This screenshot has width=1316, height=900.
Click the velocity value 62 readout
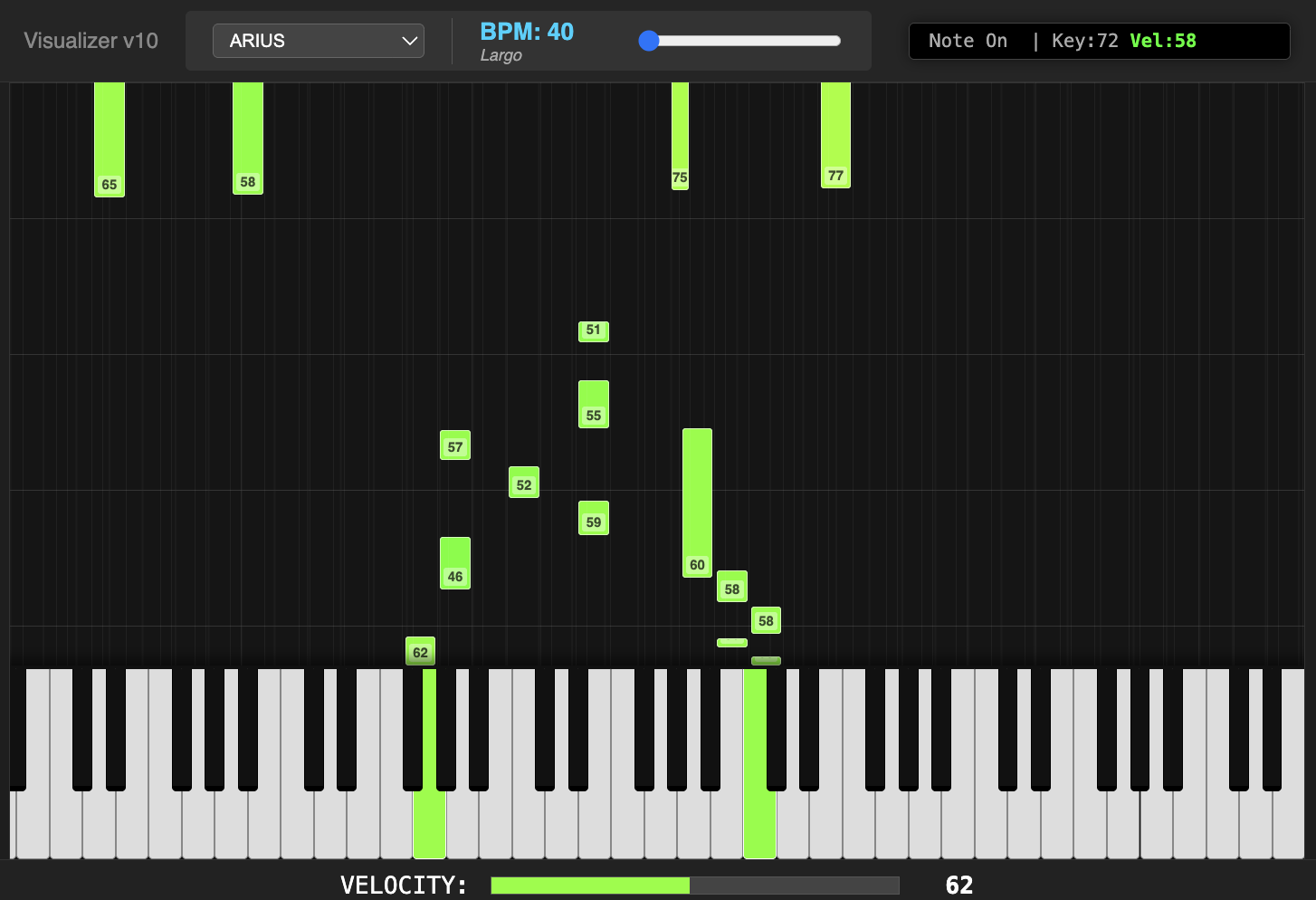click(x=958, y=886)
